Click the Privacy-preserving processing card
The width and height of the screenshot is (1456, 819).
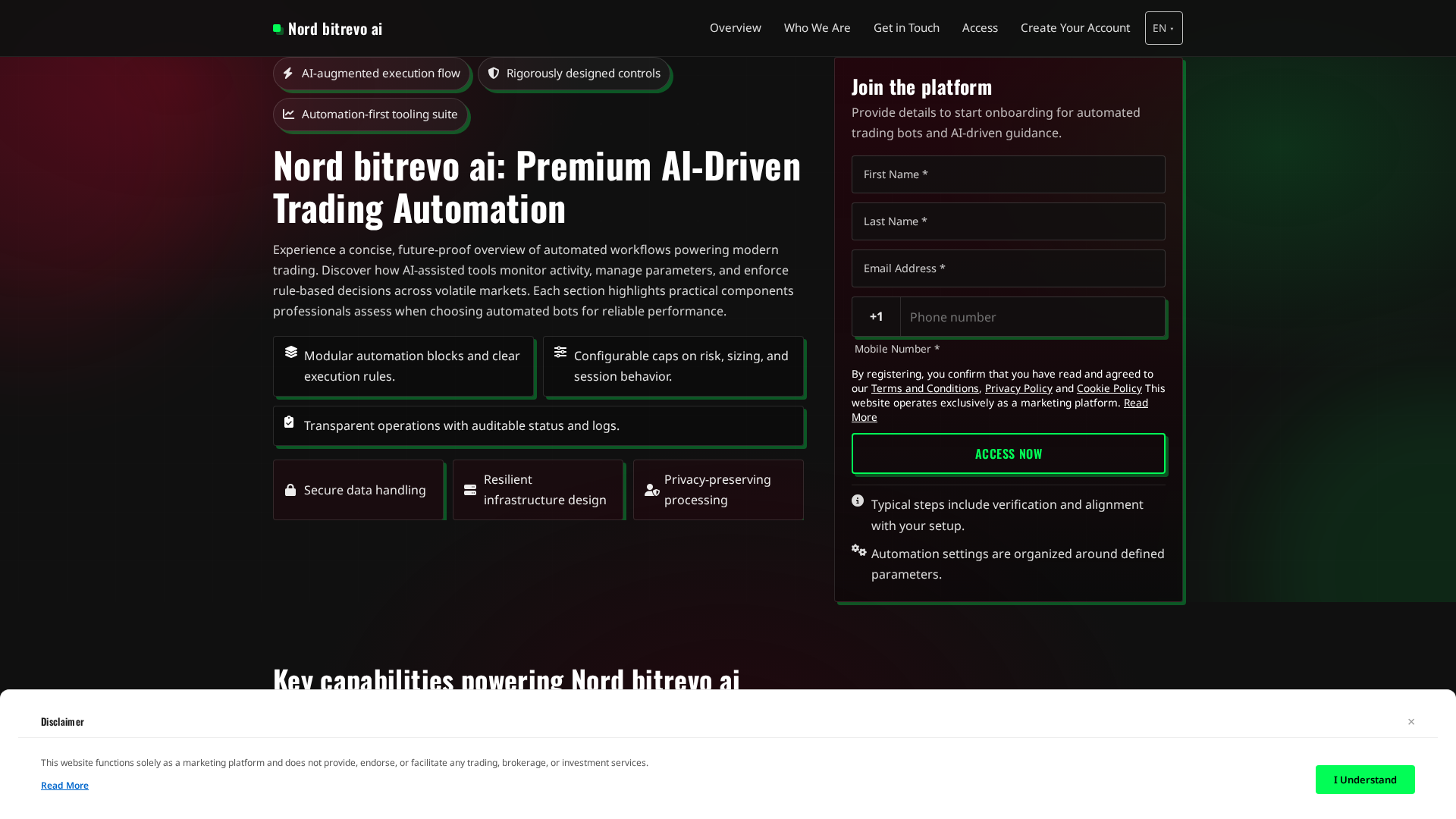[718, 490]
